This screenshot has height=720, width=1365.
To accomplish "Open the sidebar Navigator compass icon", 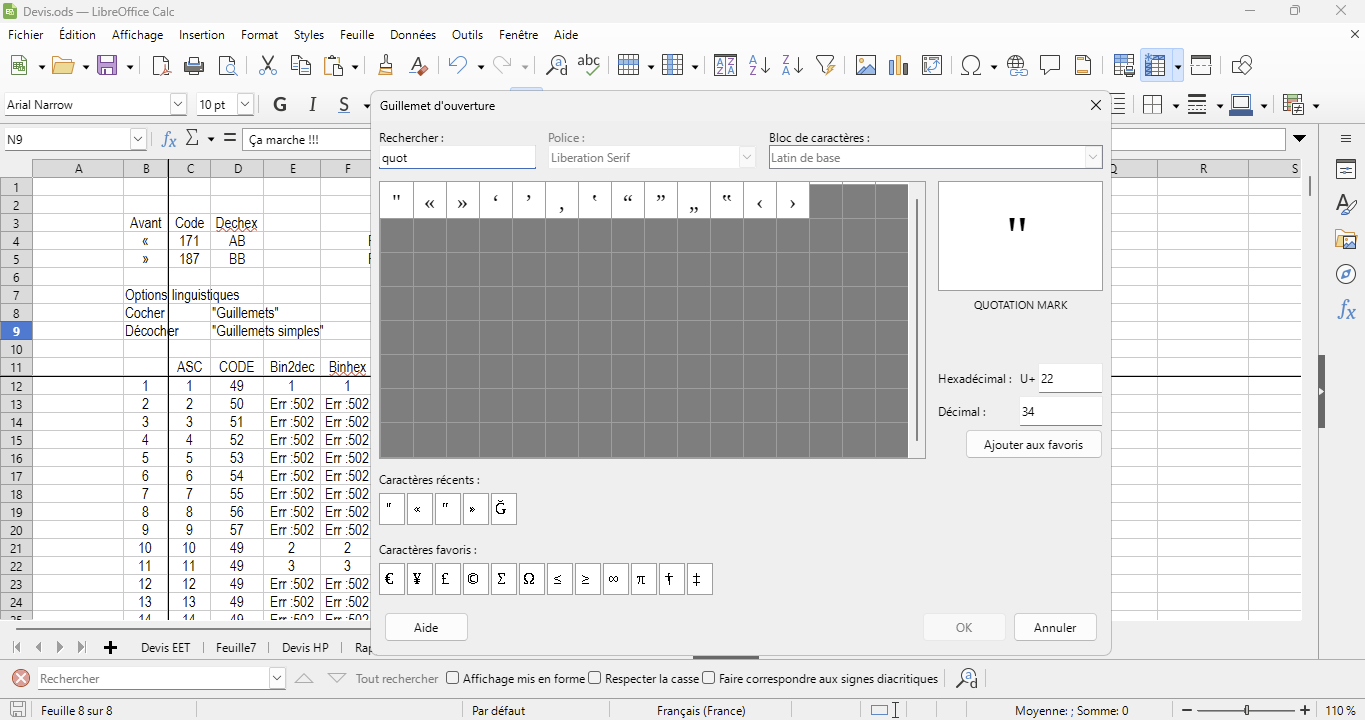I will coord(1346,275).
